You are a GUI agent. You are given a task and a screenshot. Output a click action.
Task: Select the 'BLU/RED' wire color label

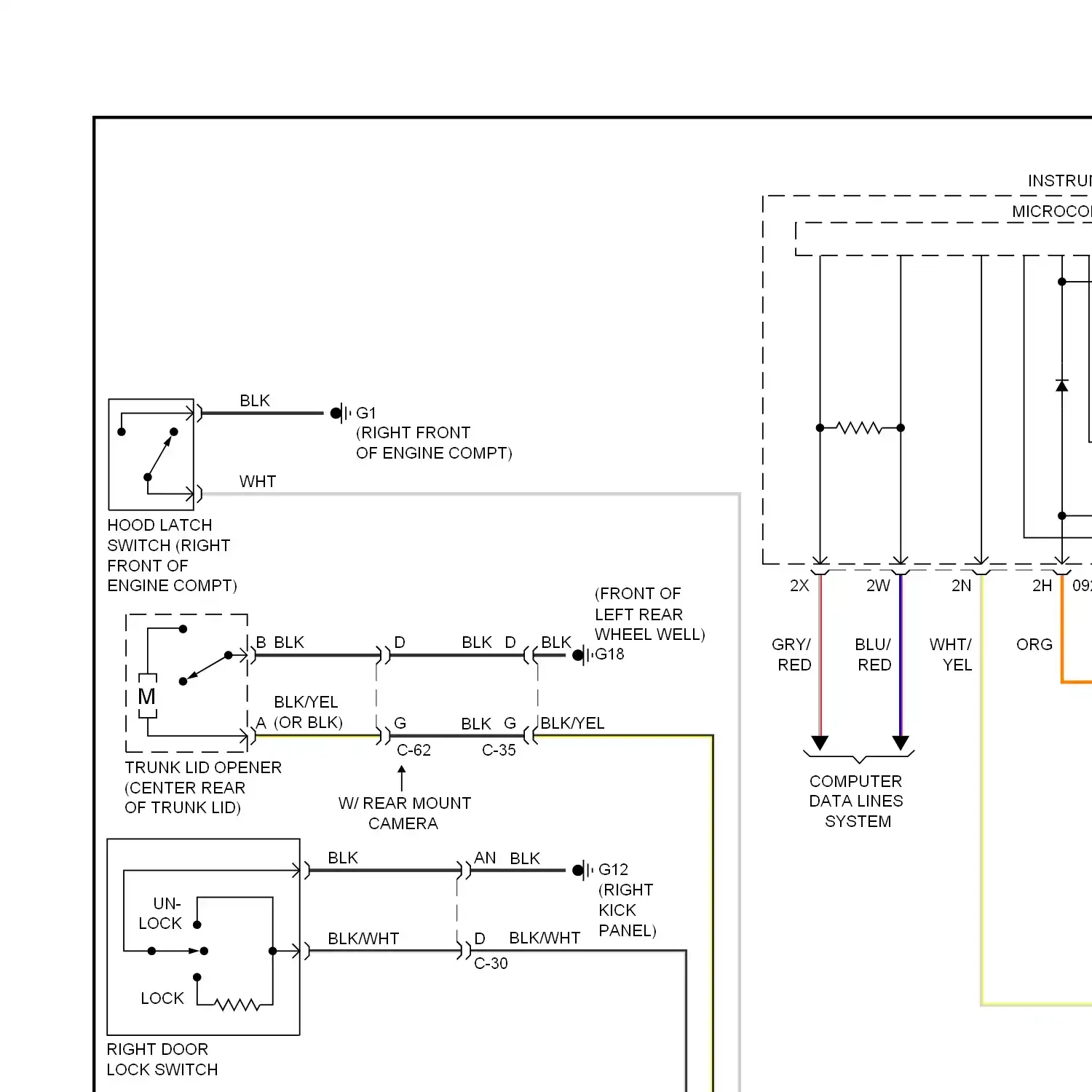point(874,654)
